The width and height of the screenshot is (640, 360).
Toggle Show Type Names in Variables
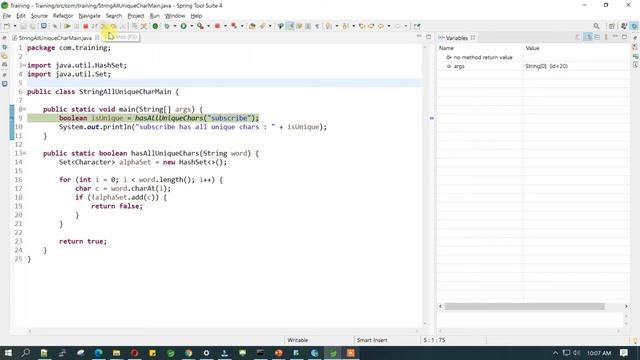pyautogui.click(x=578, y=37)
